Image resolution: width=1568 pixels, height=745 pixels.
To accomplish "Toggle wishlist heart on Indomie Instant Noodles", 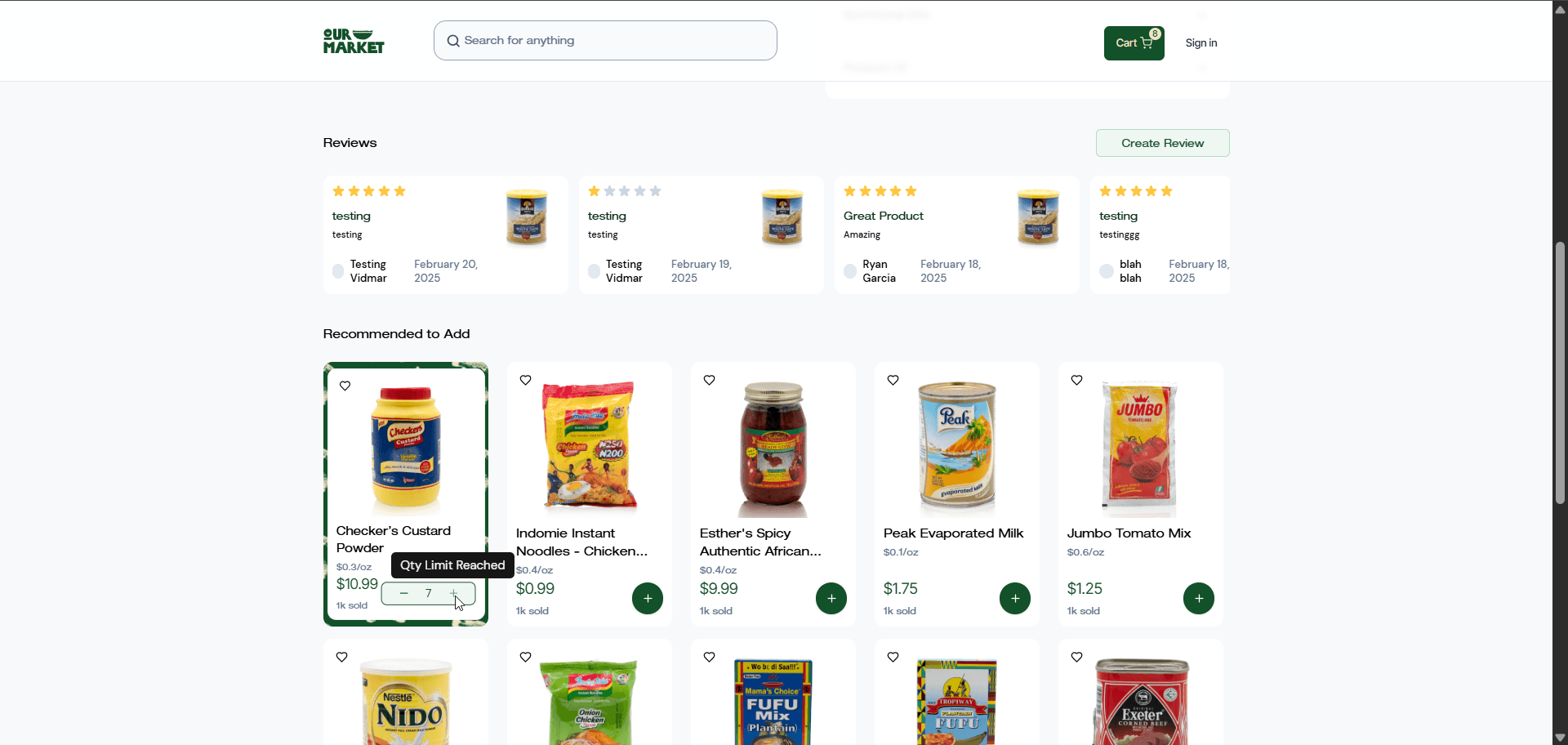I will point(526,380).
